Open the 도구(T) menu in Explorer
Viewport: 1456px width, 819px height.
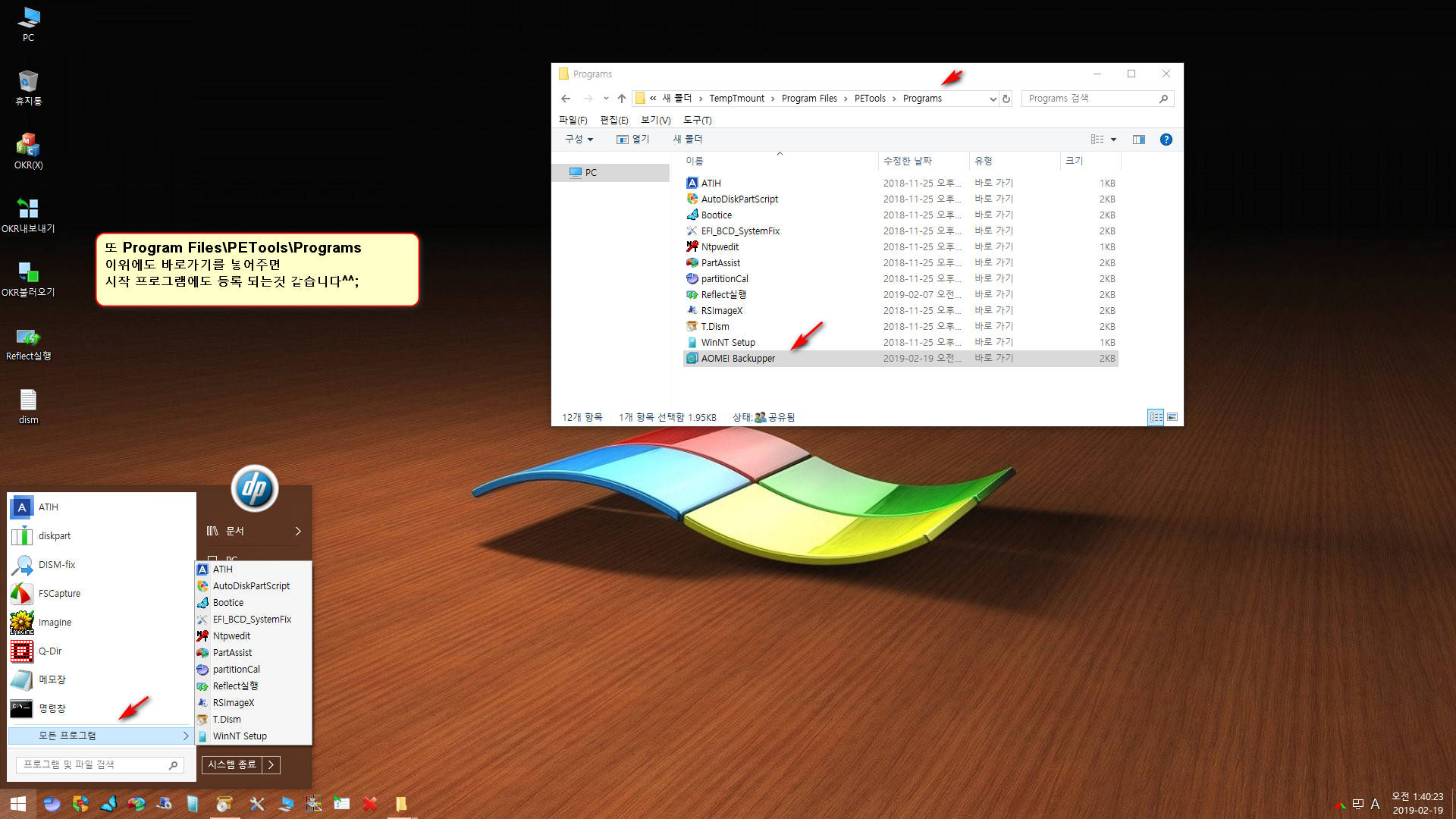[x=698, y=120]
